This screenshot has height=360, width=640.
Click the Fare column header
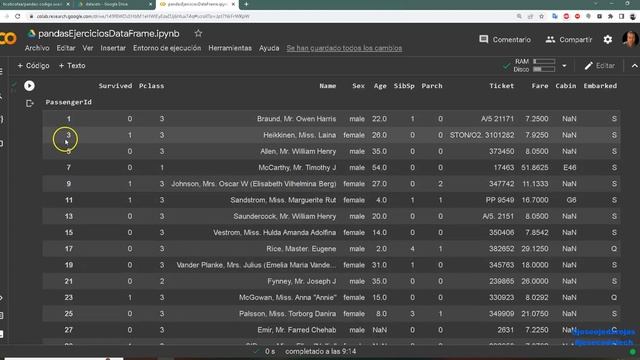click(x=540, y=86)
